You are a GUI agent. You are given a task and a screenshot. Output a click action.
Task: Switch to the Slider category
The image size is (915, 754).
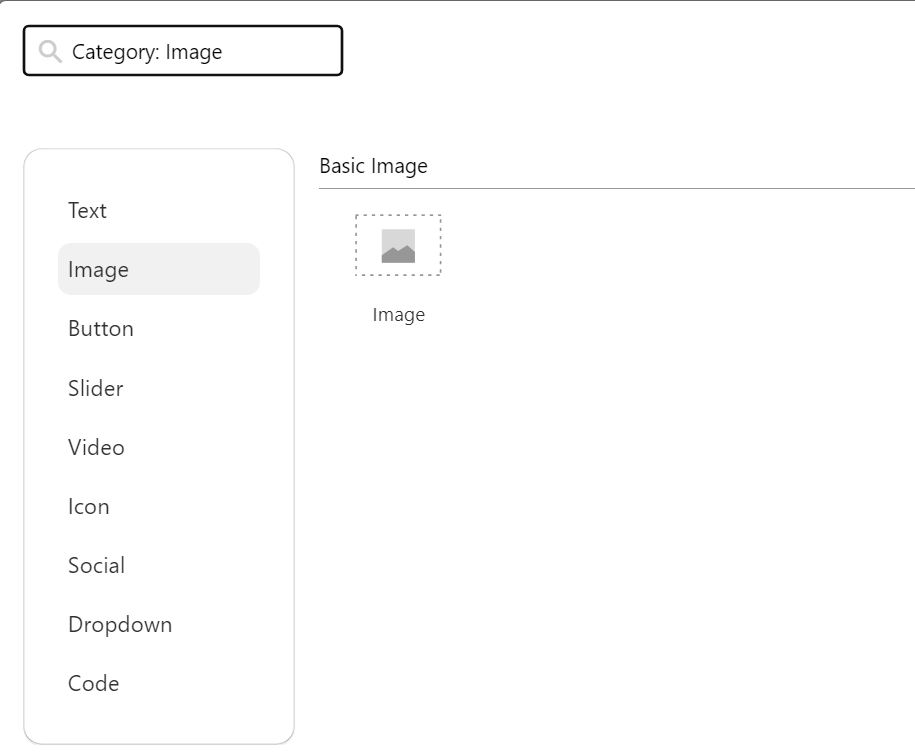pyautogui.click(x=95, y=388)
